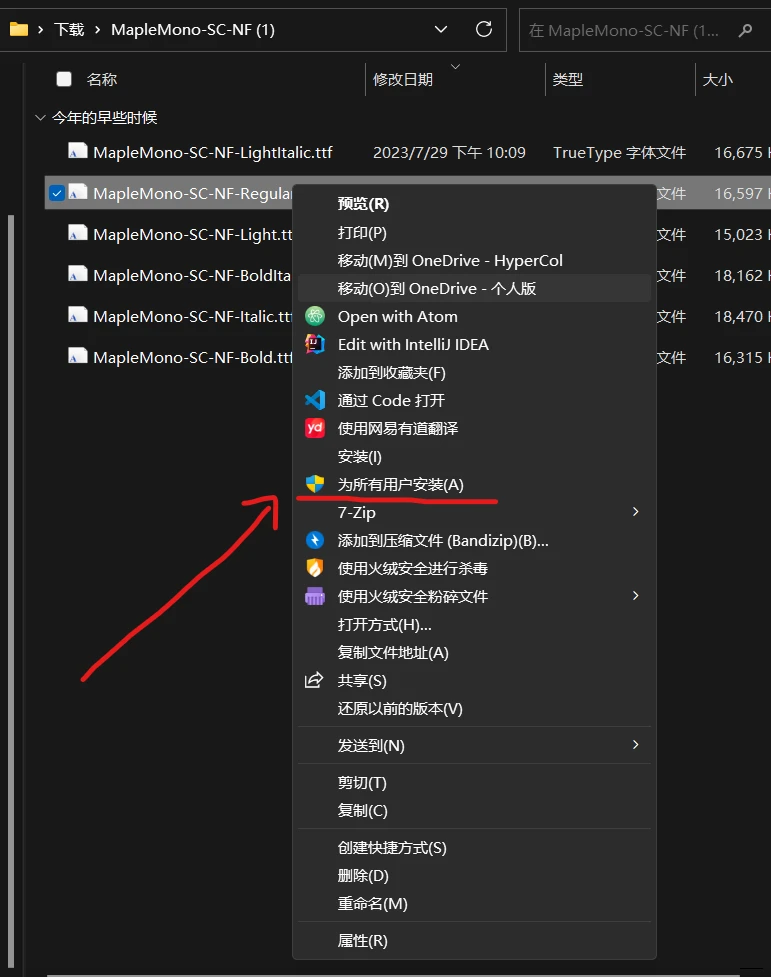
Task: Click the 2023/7/29 下午 10:09 date cell
Action: 449,153
